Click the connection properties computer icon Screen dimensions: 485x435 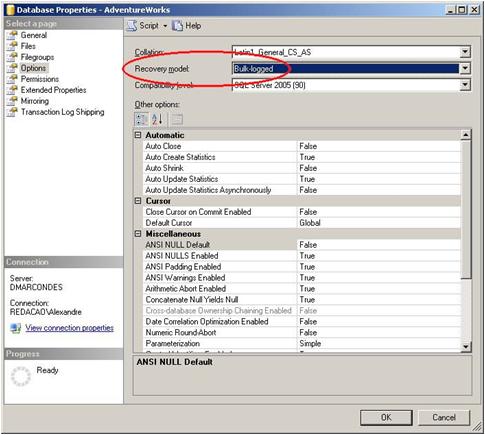15,328
